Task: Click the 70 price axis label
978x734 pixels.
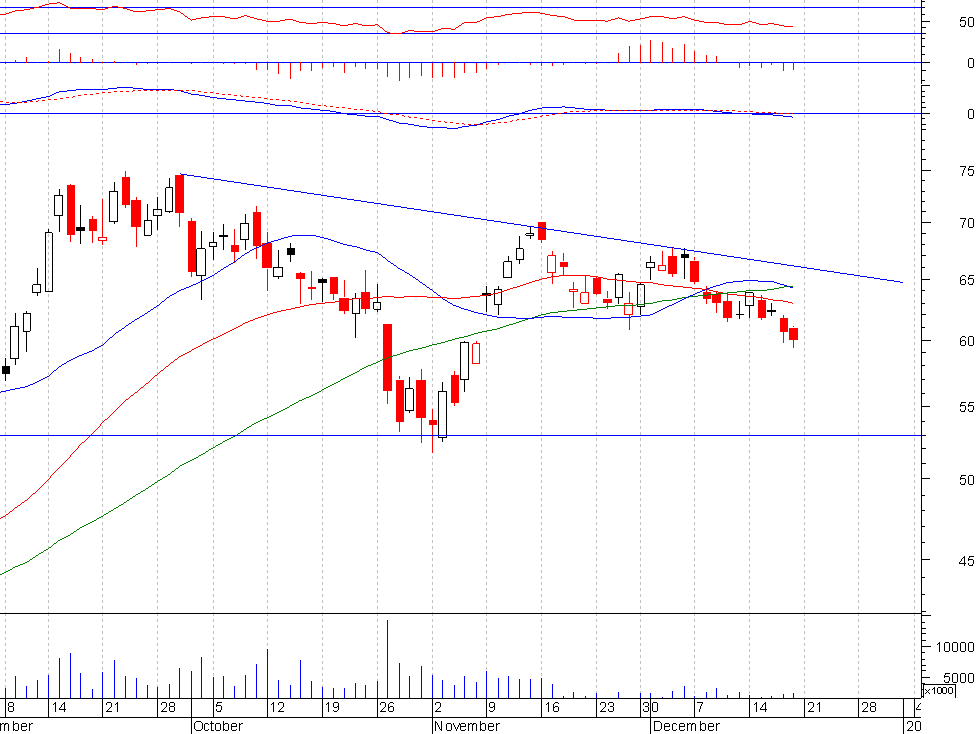Action: [x=966, y=223]
